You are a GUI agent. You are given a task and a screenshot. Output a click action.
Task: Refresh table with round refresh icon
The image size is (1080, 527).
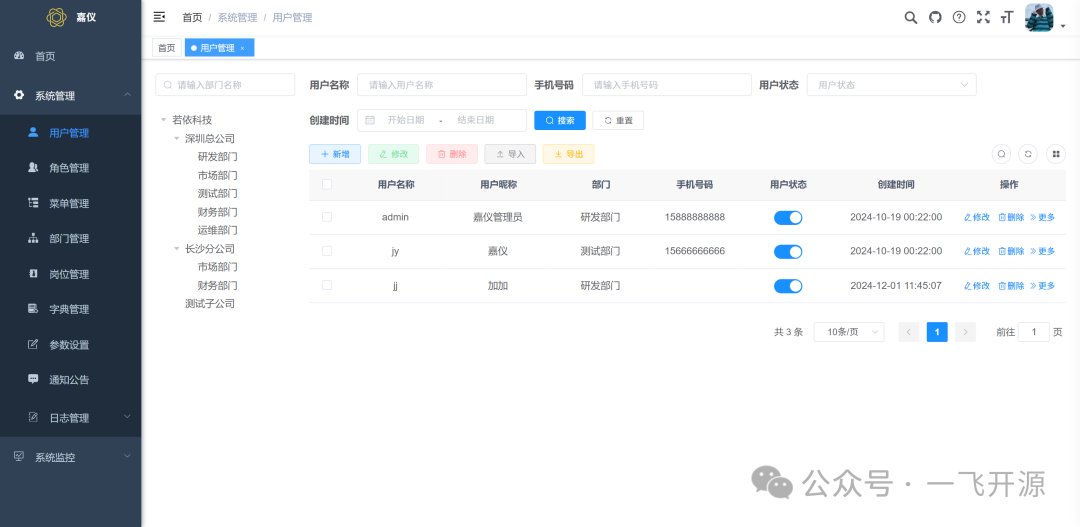1028,154
